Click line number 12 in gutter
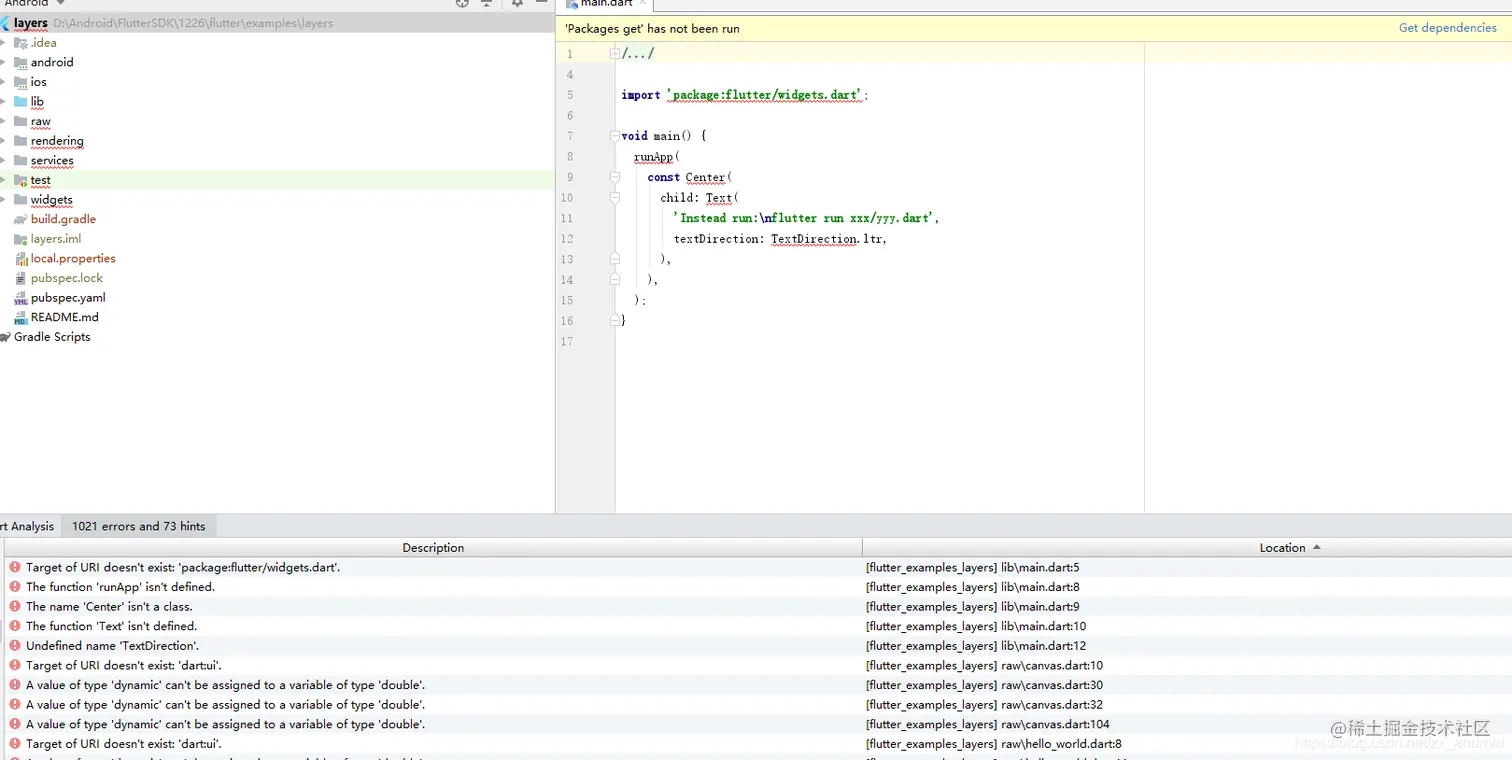This screenshot has height=760, width=1512. point(567,239)
